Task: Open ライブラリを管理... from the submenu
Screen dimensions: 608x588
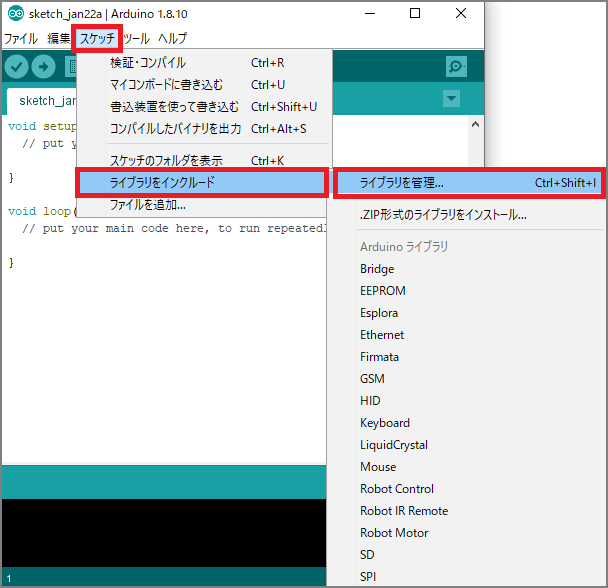Action: 469,183
